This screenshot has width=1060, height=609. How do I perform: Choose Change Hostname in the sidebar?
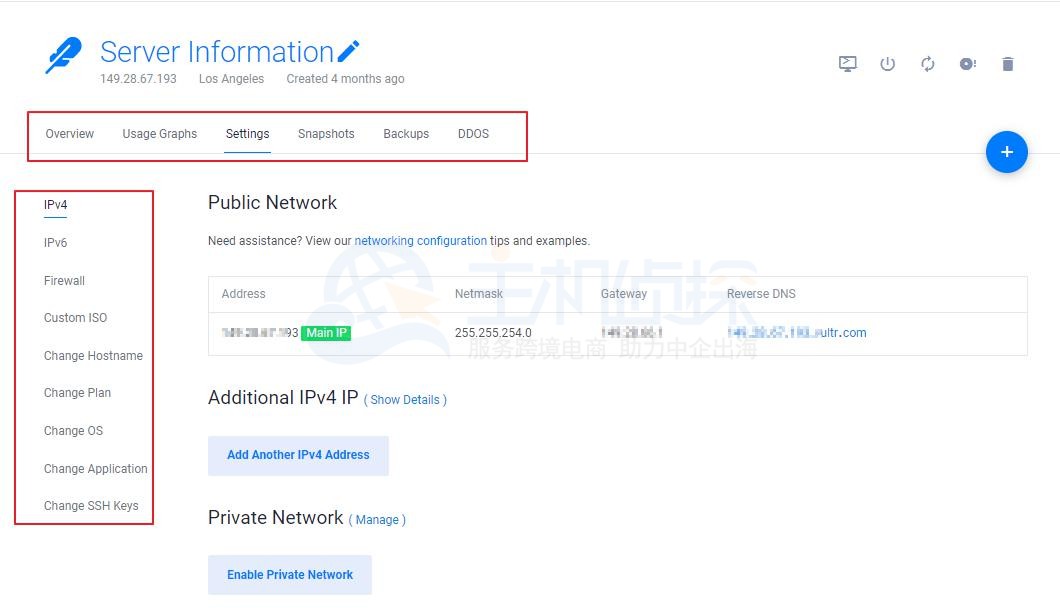coord(93,356)
